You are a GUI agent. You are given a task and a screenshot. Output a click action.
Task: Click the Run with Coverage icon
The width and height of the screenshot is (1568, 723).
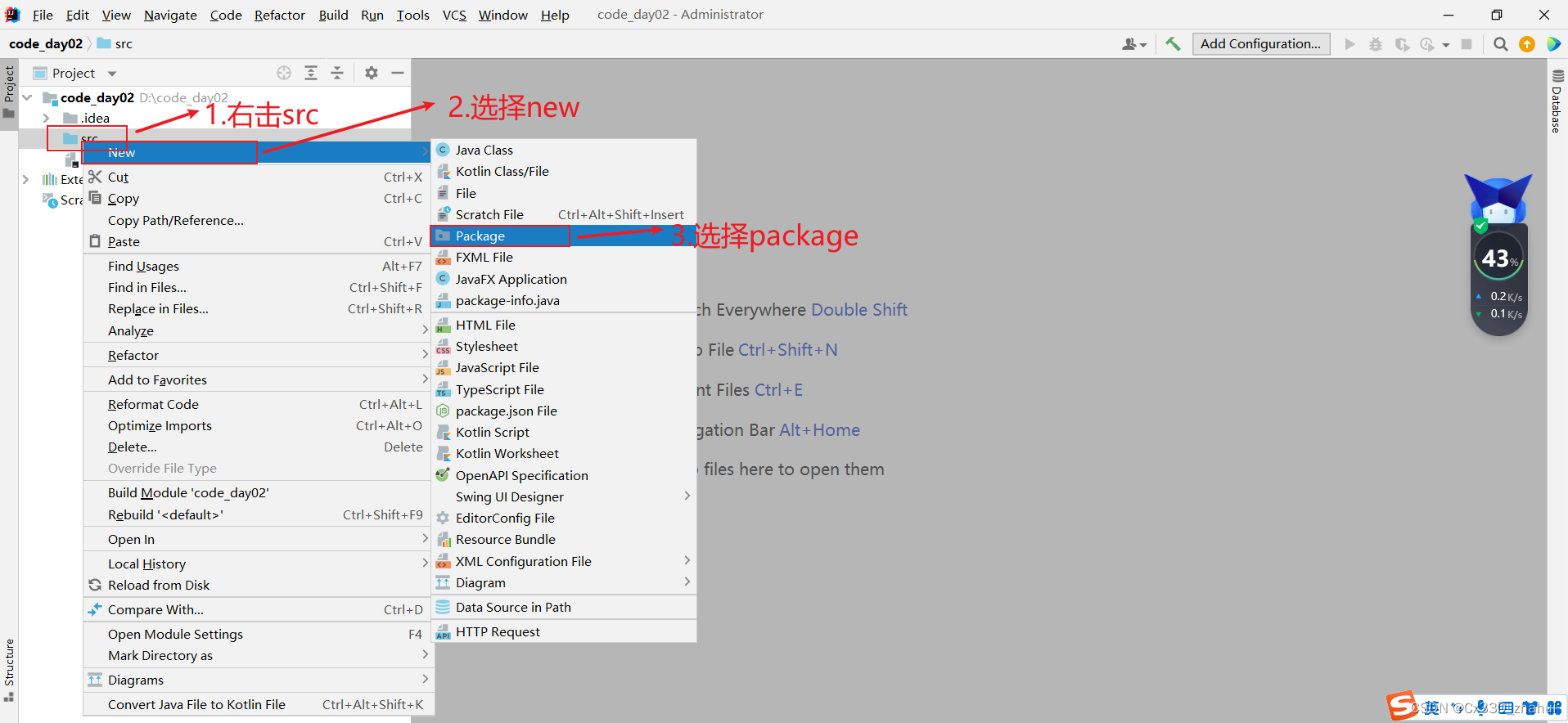point(1402,44)
